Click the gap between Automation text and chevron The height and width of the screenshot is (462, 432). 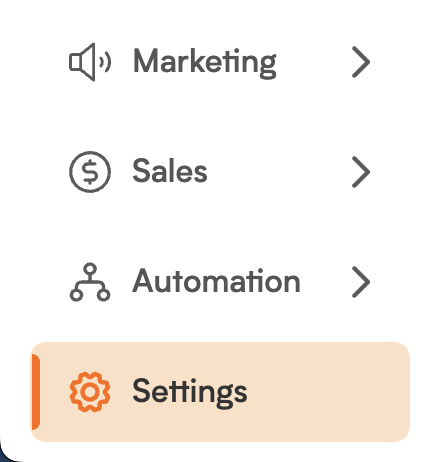[326, 282]
